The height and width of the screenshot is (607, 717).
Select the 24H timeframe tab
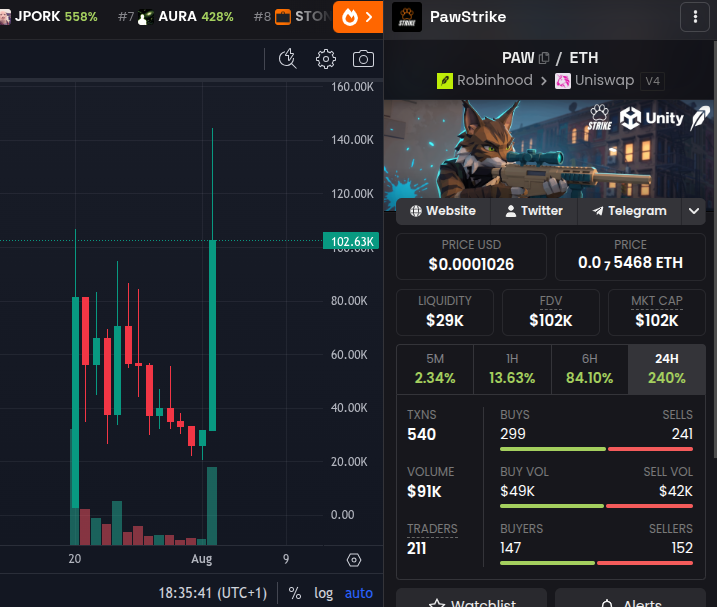pyautogui.click(x=667, y=369)
